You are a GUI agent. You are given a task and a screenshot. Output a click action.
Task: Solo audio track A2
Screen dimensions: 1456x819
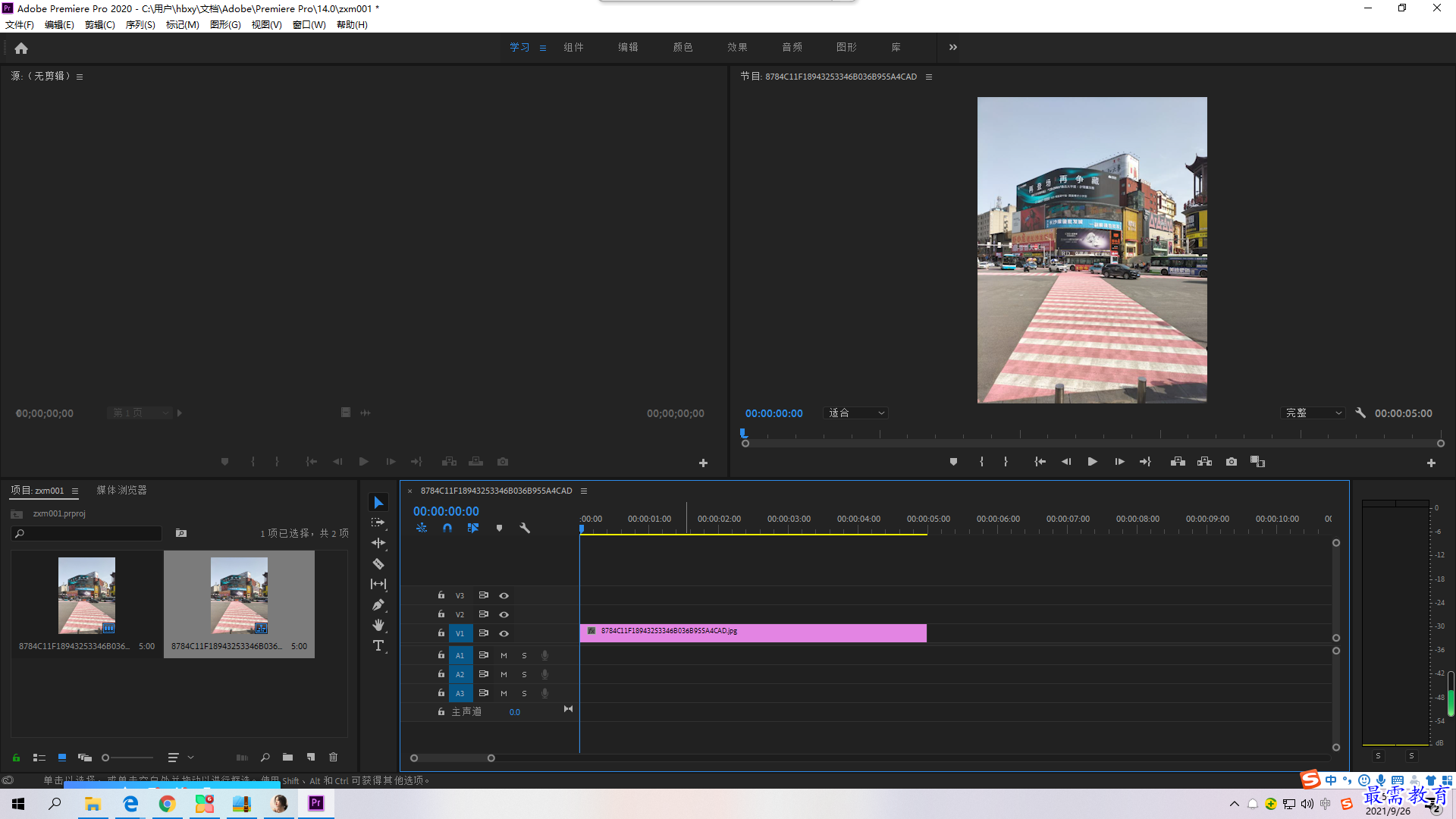(x=524, y=674)
